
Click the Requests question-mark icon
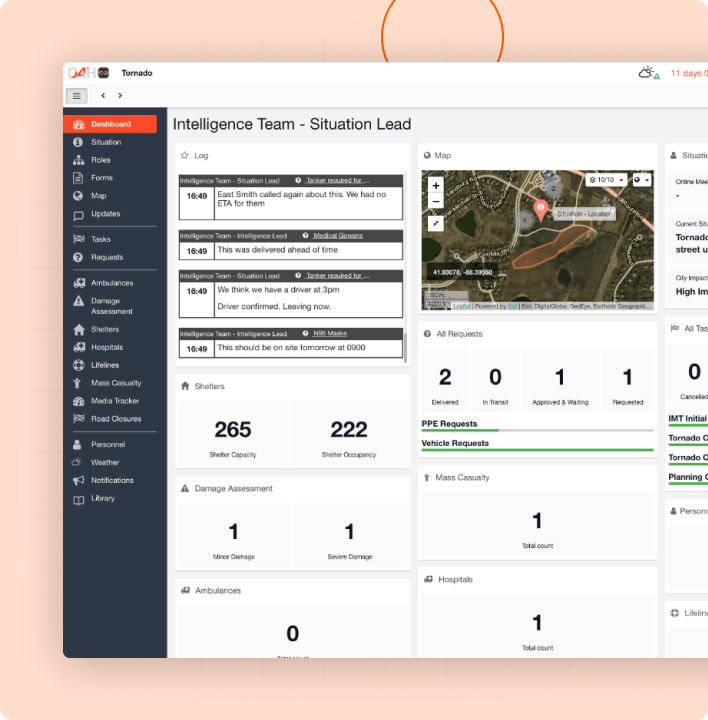point(78,257)
